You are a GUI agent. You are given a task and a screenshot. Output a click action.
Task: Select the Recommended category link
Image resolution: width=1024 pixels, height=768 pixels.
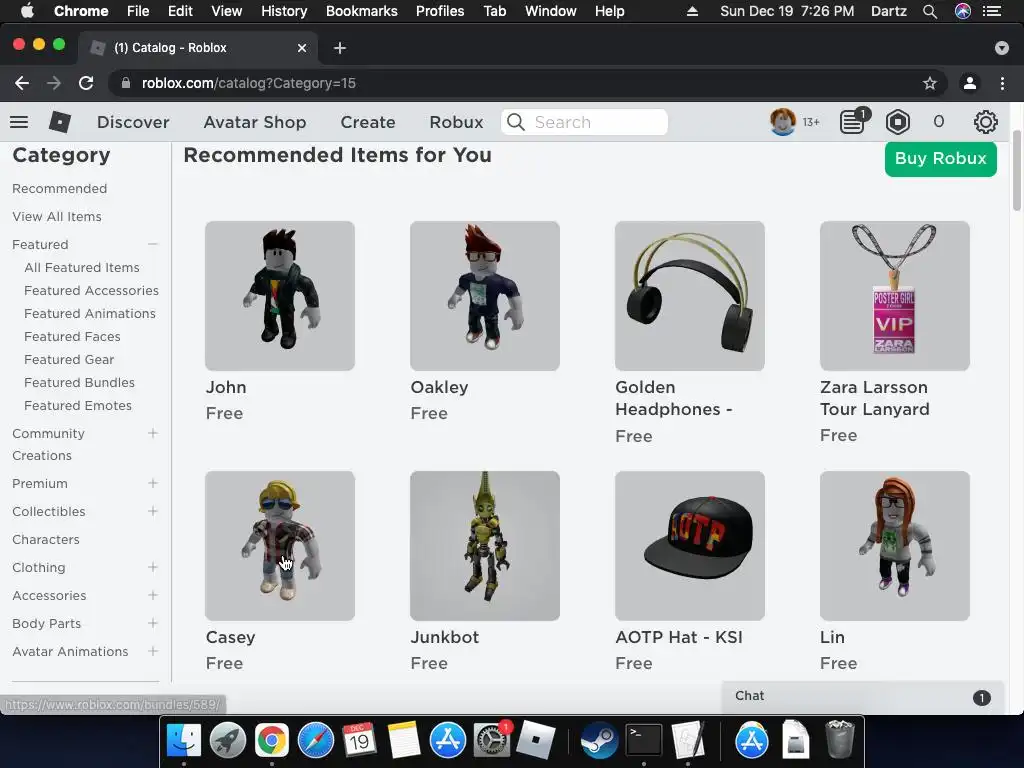tap(59, 189)
